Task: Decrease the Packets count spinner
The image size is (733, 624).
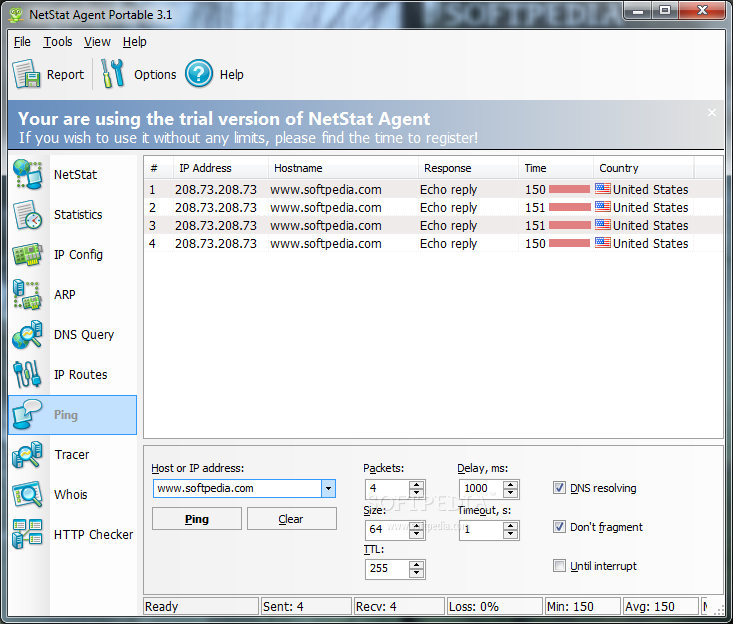Action: point(416,493)
